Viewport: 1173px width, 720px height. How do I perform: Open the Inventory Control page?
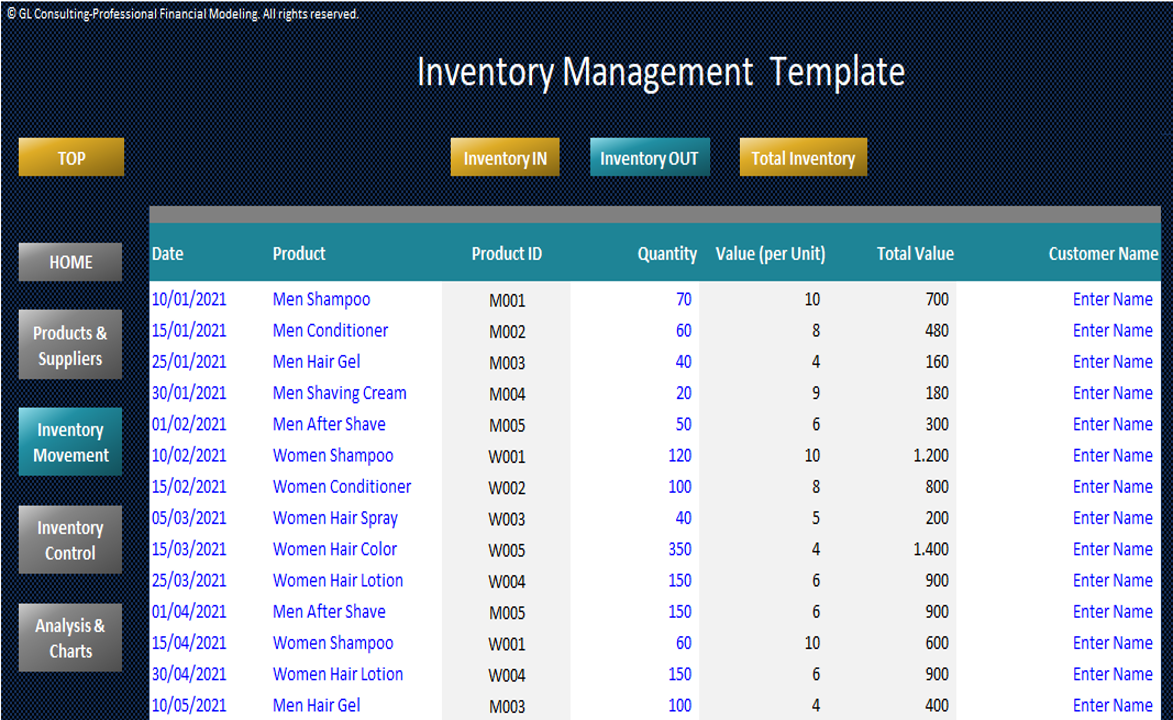coord(70,540)
